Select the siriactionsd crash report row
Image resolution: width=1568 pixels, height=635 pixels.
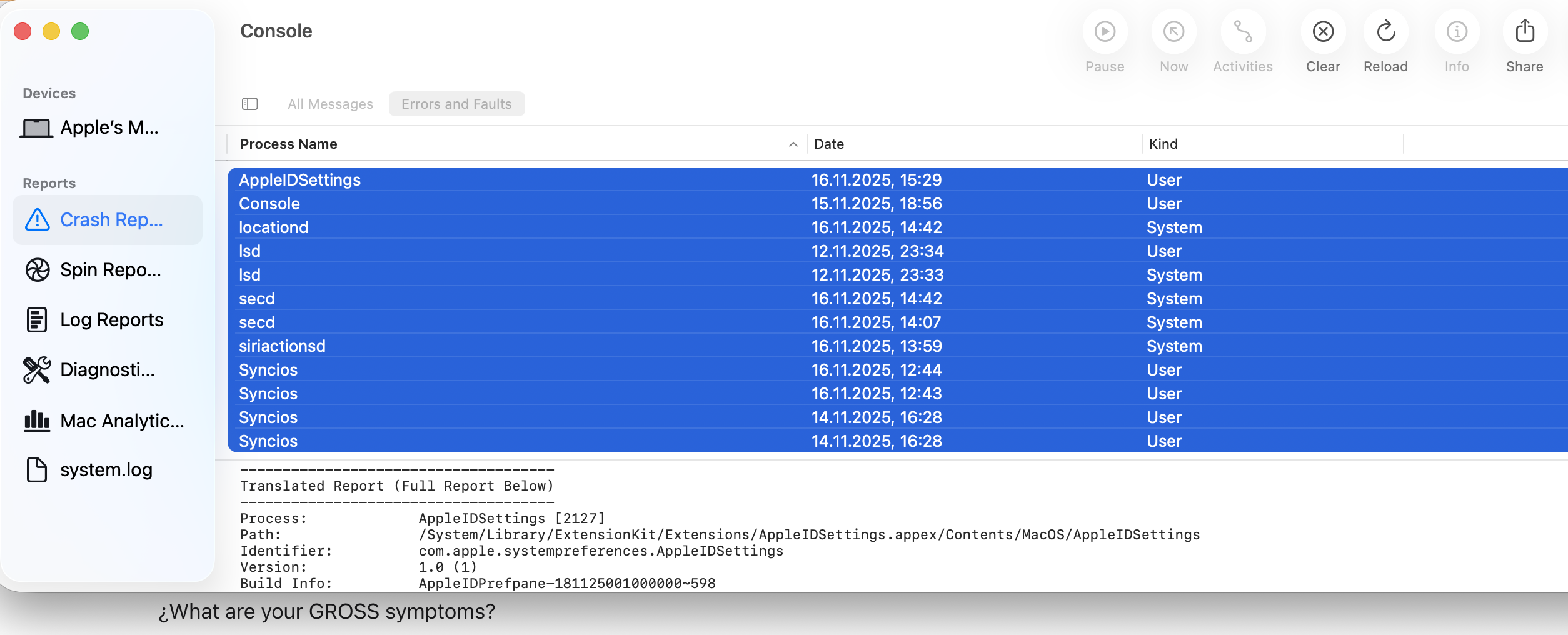[898, 346]
